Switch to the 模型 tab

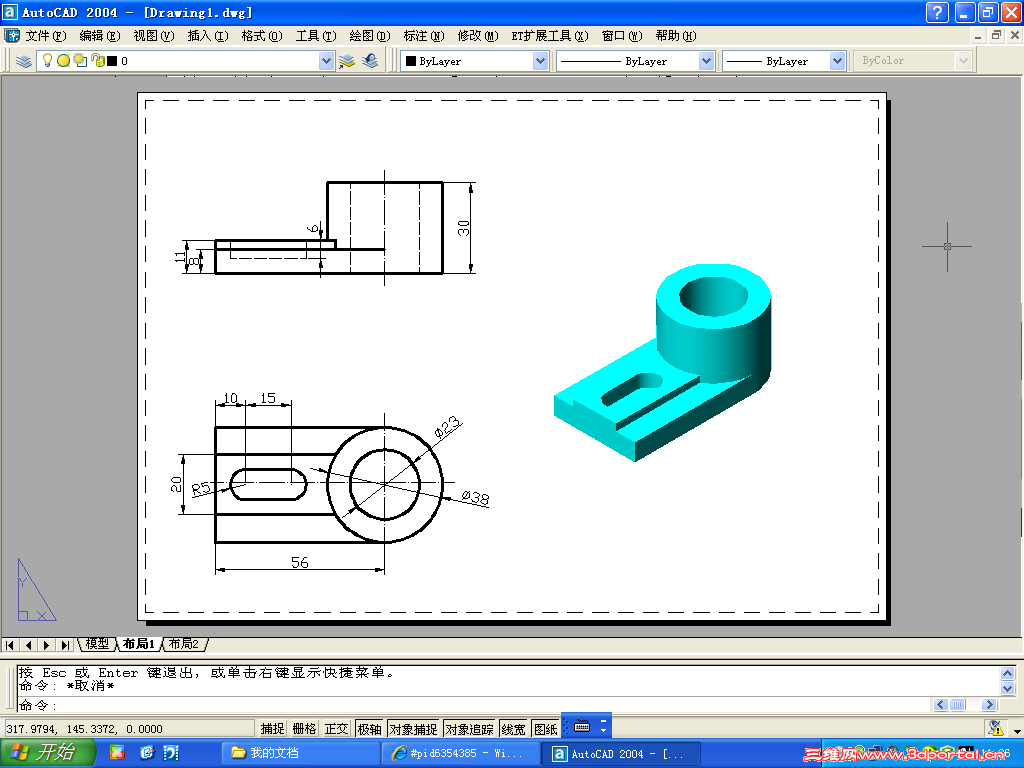click(x=97, y=644)
